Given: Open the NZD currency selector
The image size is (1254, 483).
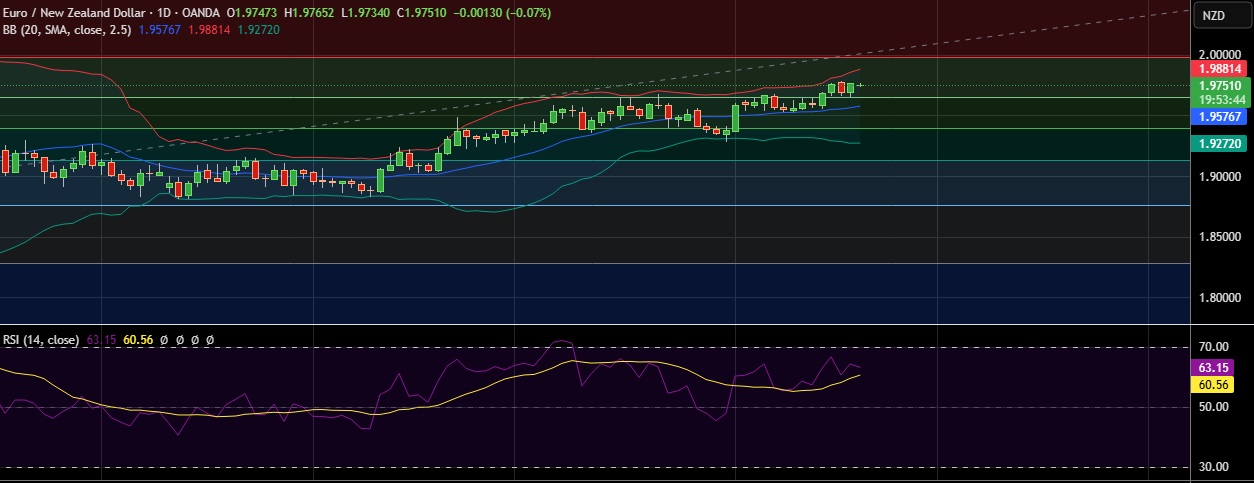Looking at the screenshot, I should coord(1213,15).
